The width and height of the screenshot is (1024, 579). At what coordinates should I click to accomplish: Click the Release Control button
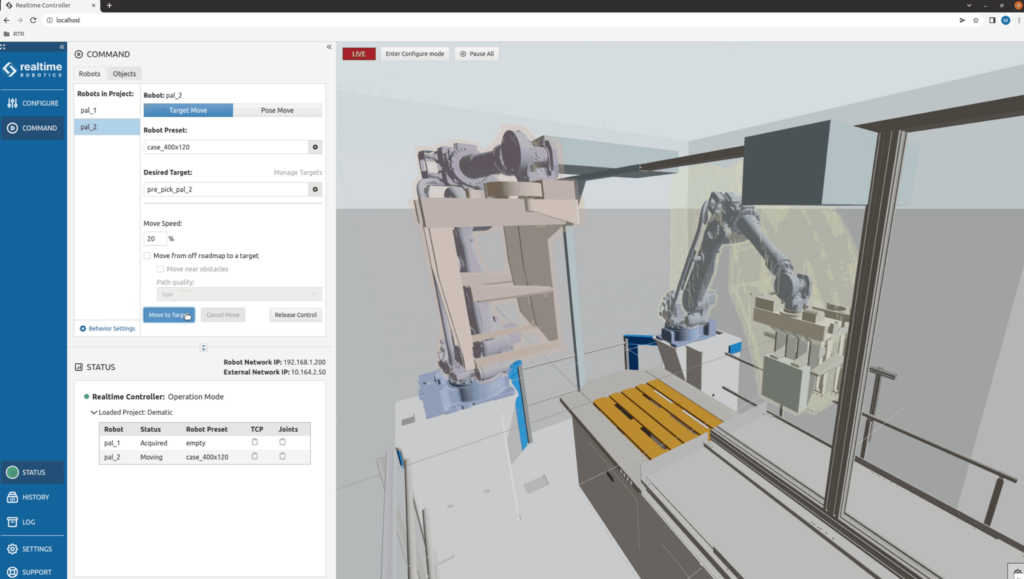[x=295, y=315]
